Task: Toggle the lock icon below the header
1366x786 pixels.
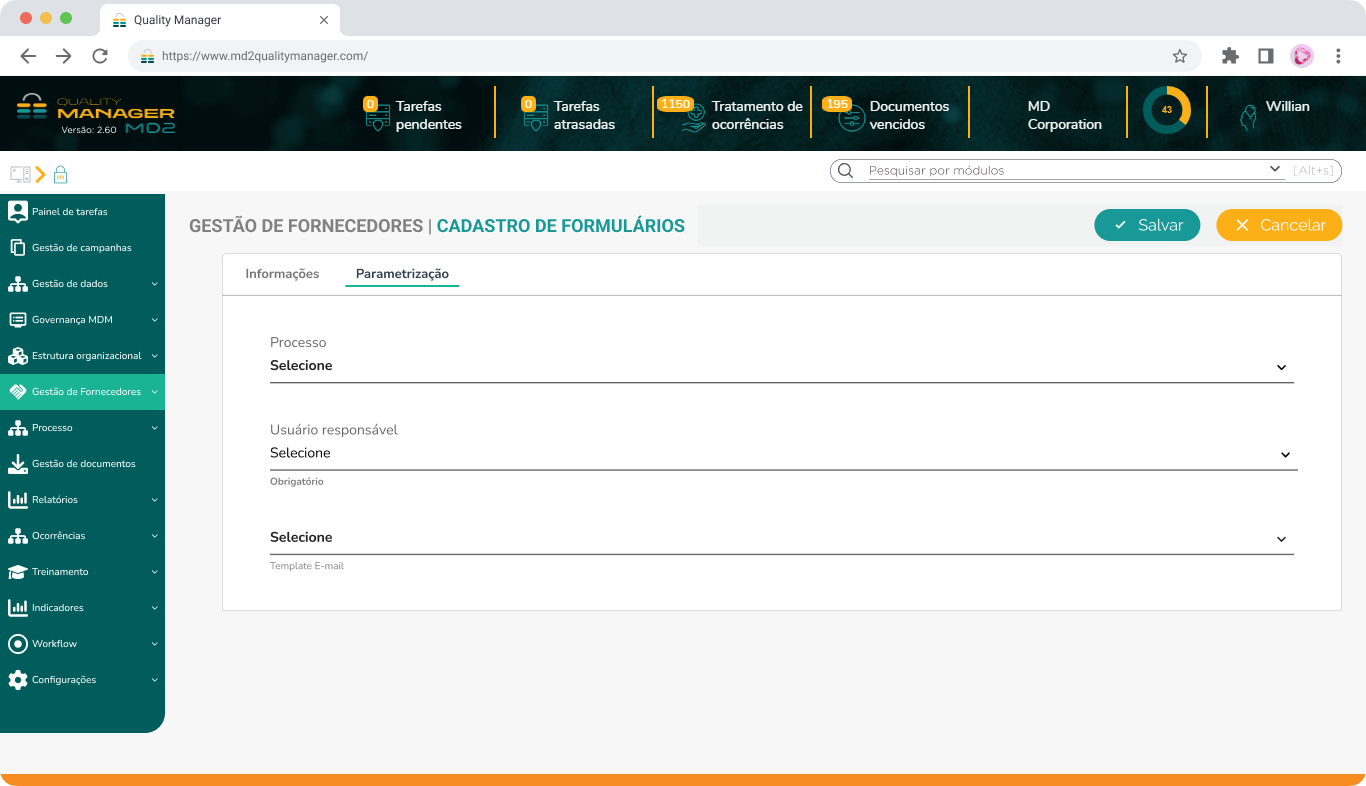Action: [60, 174]
